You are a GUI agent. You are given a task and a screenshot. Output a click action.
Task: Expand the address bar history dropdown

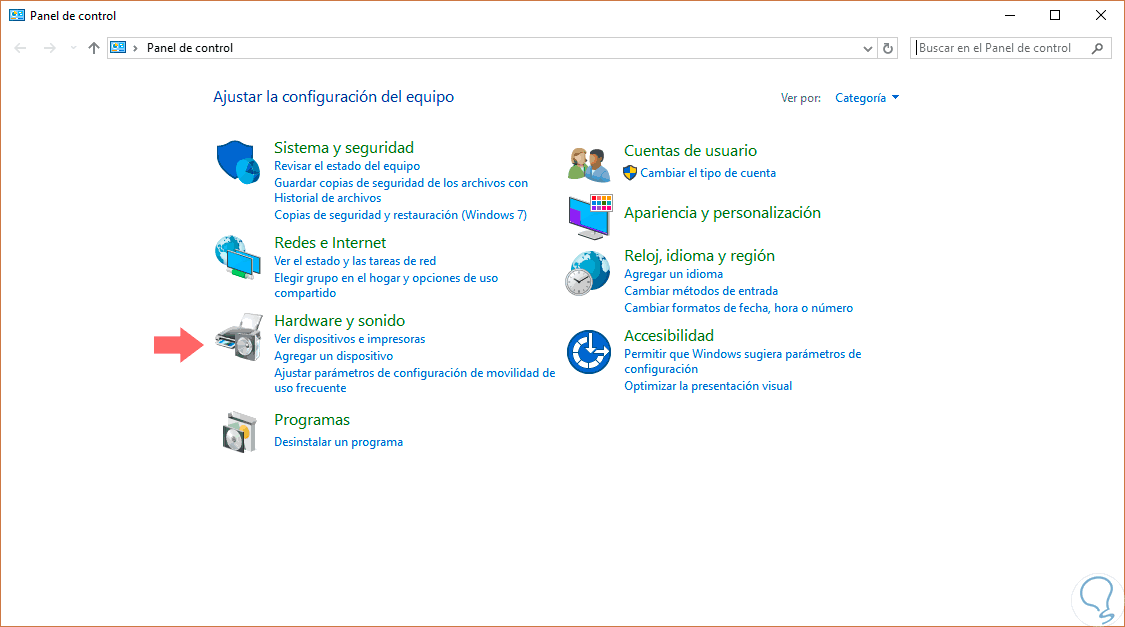click(x=867, y=48)
